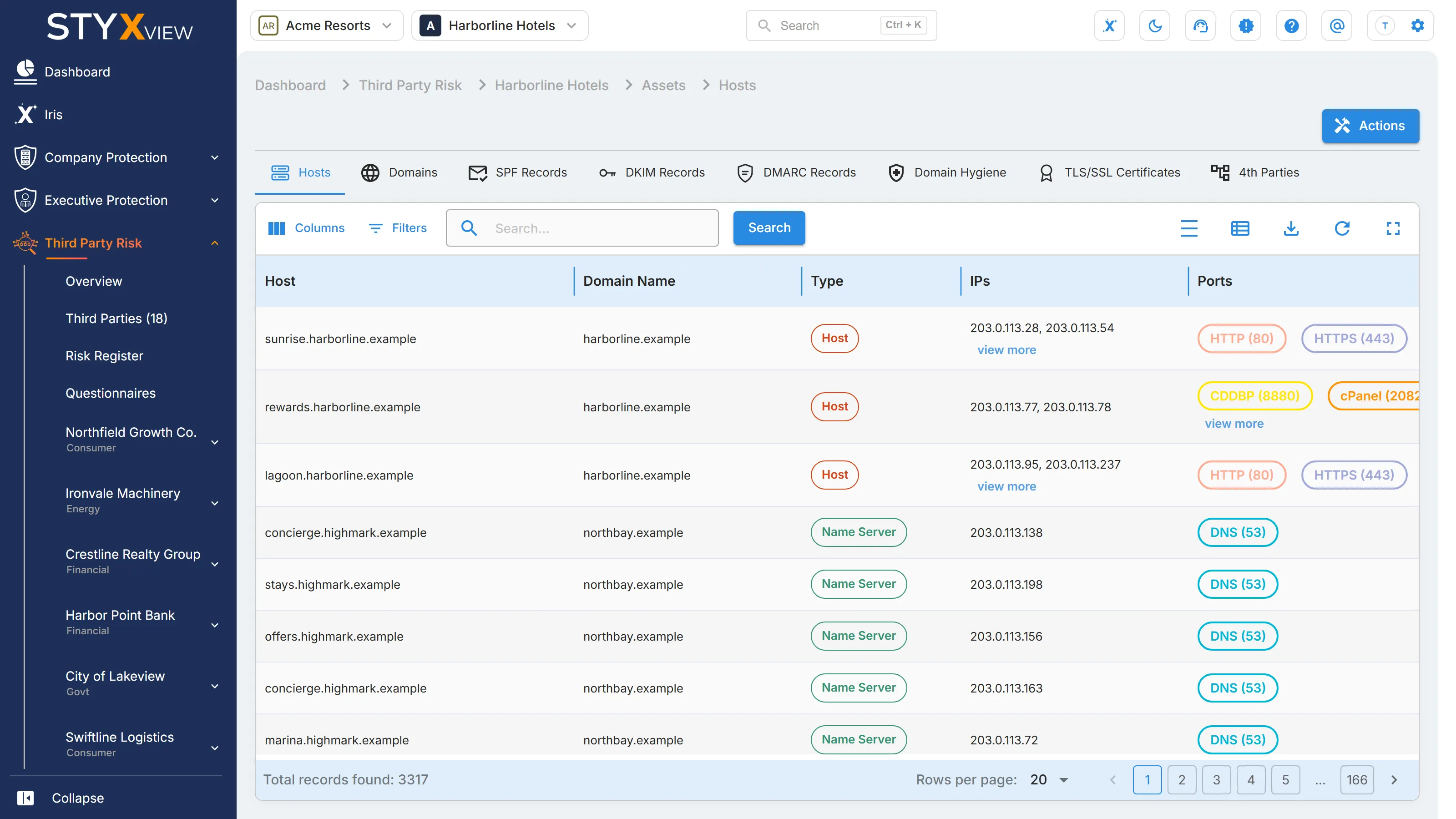
Task: Click Assets breadcrumb link
Action: tap(663, 85)
